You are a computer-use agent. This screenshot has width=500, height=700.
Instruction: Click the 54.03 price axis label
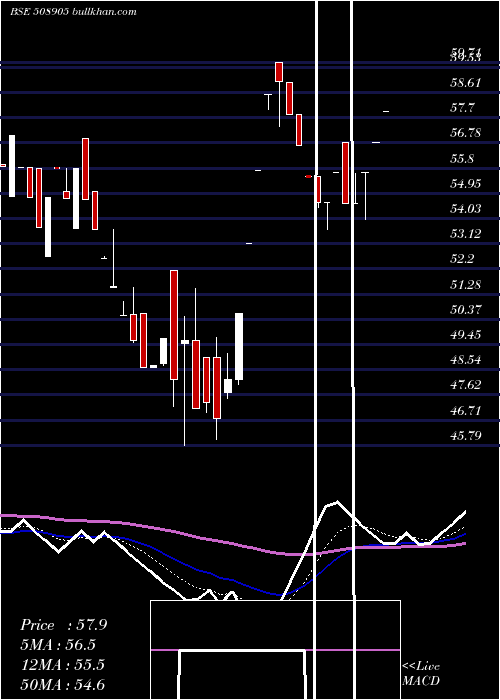(x=466, y=208)
